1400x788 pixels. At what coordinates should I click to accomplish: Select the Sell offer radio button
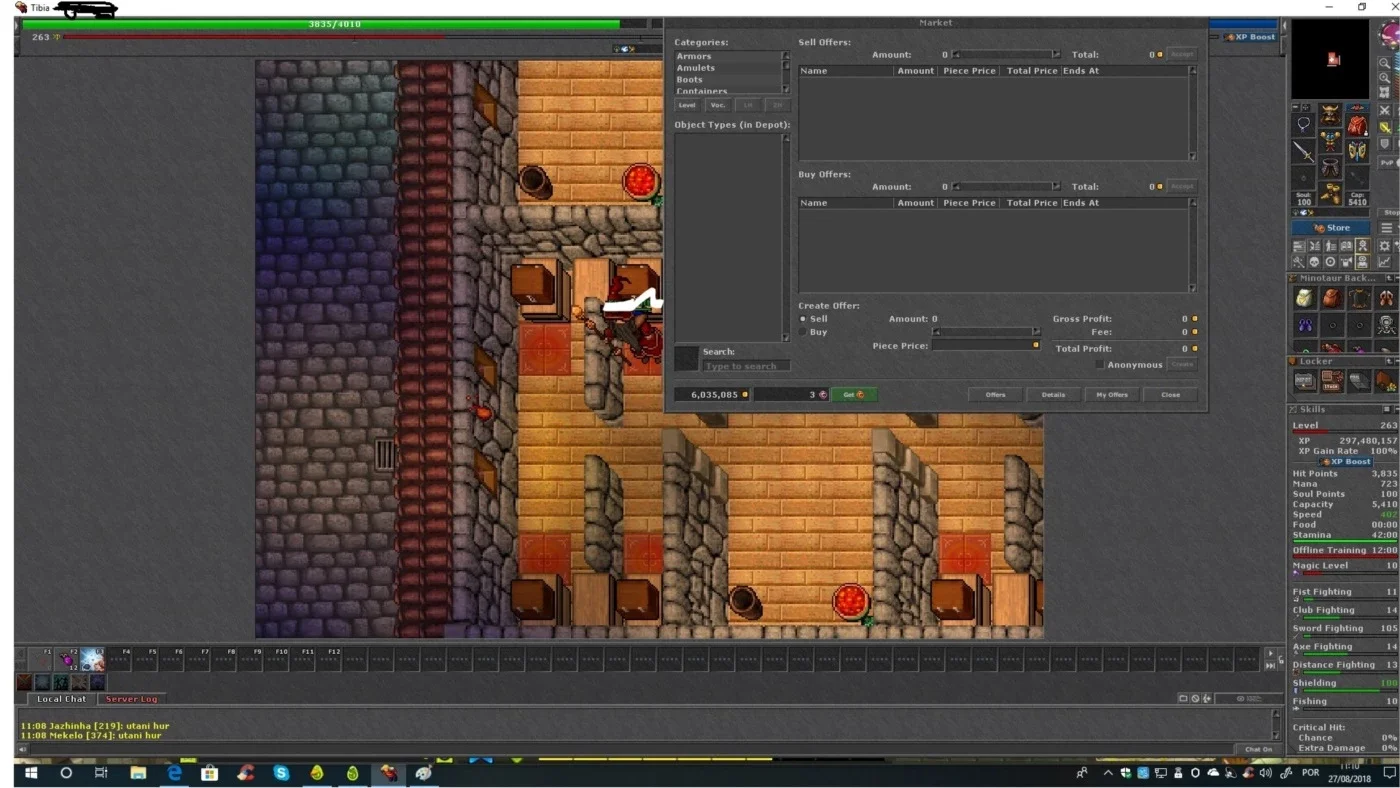pos(803,319)
